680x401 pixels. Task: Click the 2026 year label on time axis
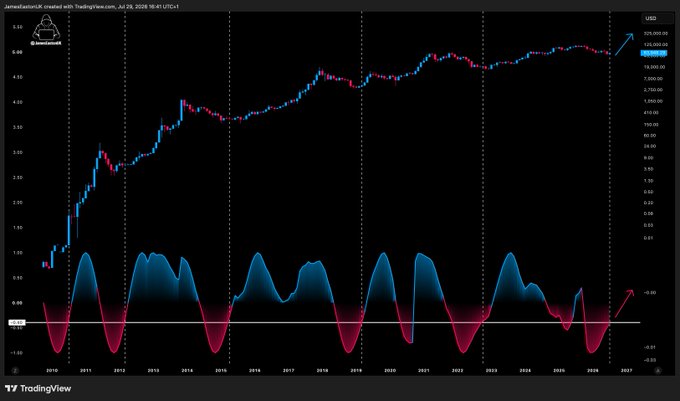point(593,371)
